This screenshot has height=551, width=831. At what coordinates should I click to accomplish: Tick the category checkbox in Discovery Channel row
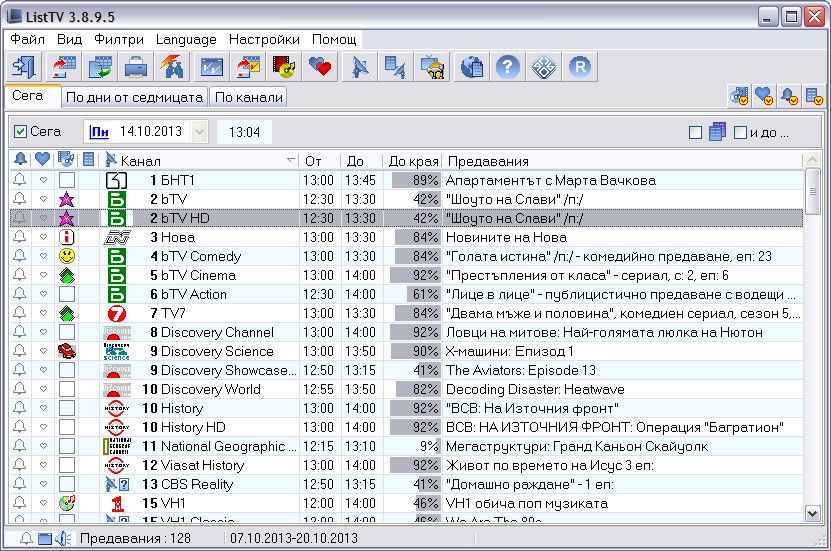(x=67, y=332)
